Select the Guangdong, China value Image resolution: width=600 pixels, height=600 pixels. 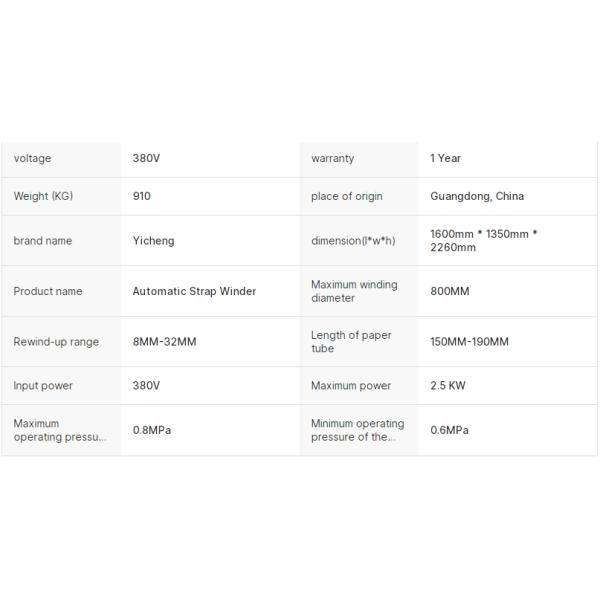[x=477, y=196]
